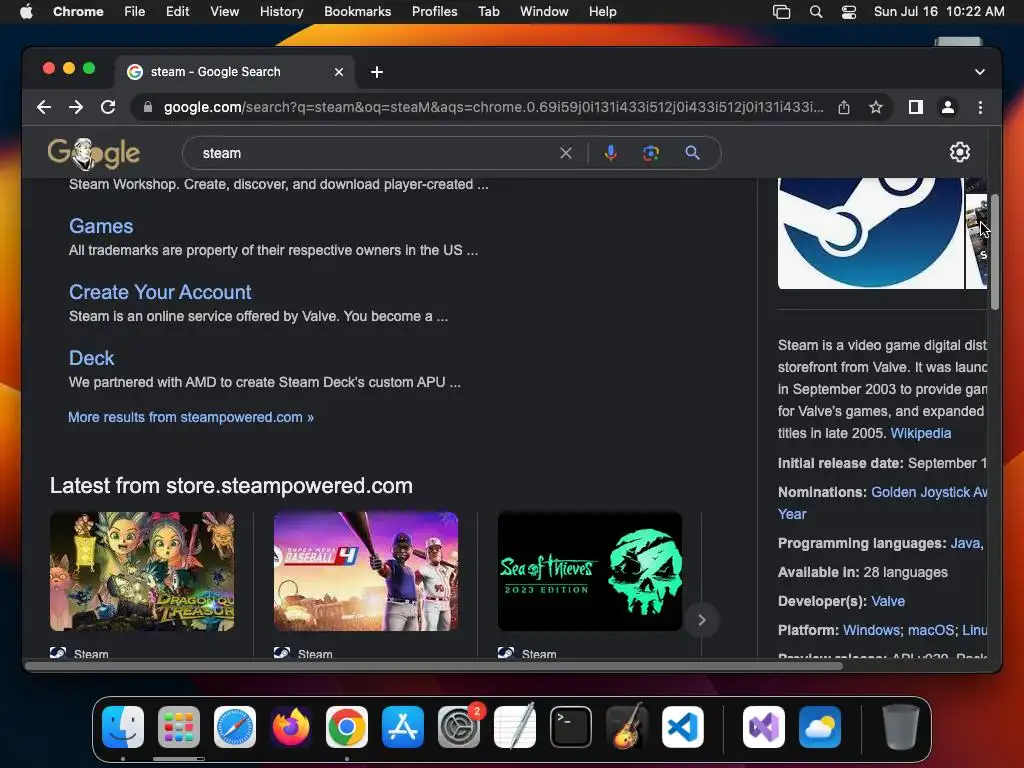The image size is (1024, 768).
Task: Open Visual Studio from the Dock
Action: coord(763,727)
